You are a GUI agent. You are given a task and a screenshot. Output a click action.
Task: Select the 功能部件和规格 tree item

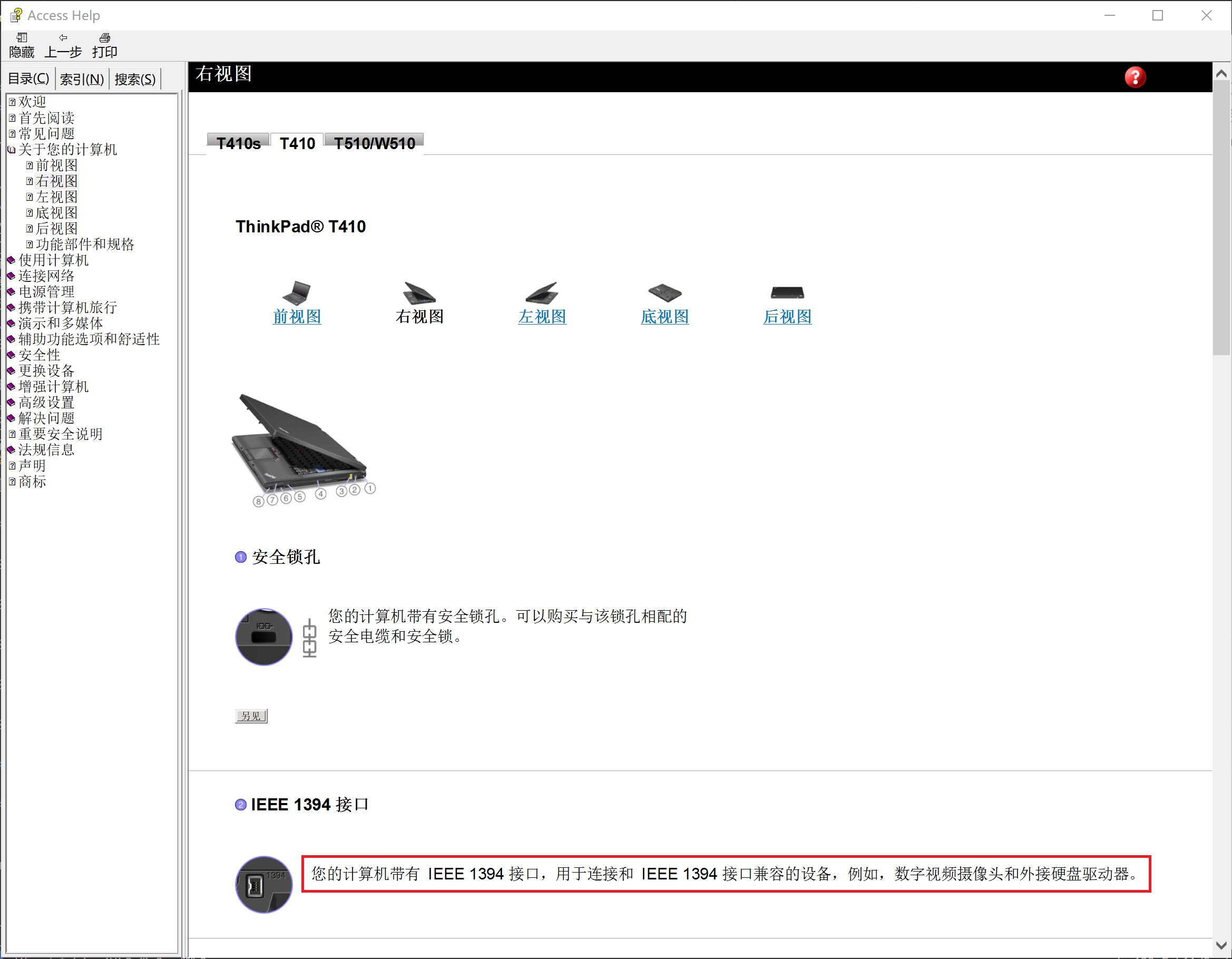coord(85,243)
